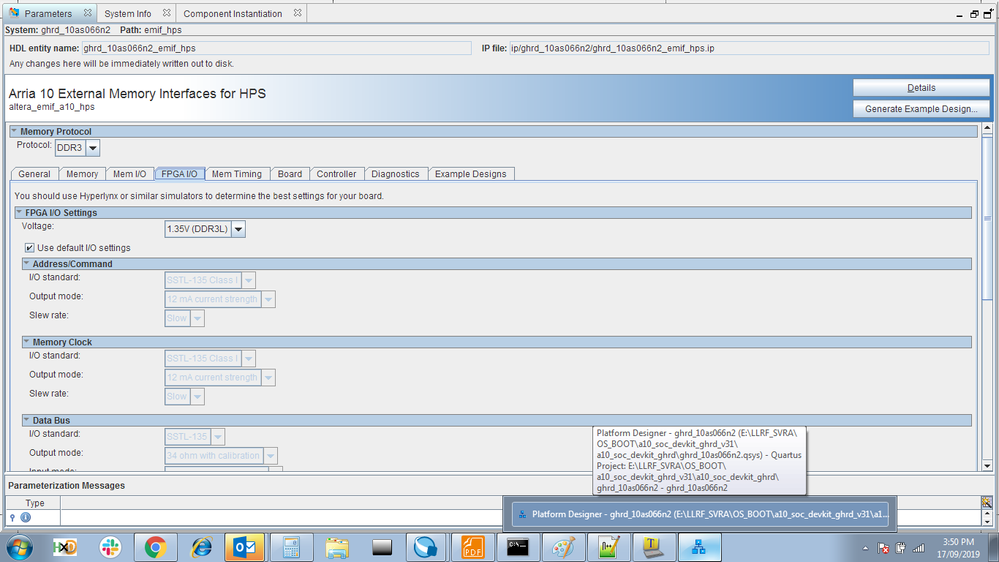Collapse the Address/Command section
This screenshot has height=562, width=999.
click(x=27, y=263)
